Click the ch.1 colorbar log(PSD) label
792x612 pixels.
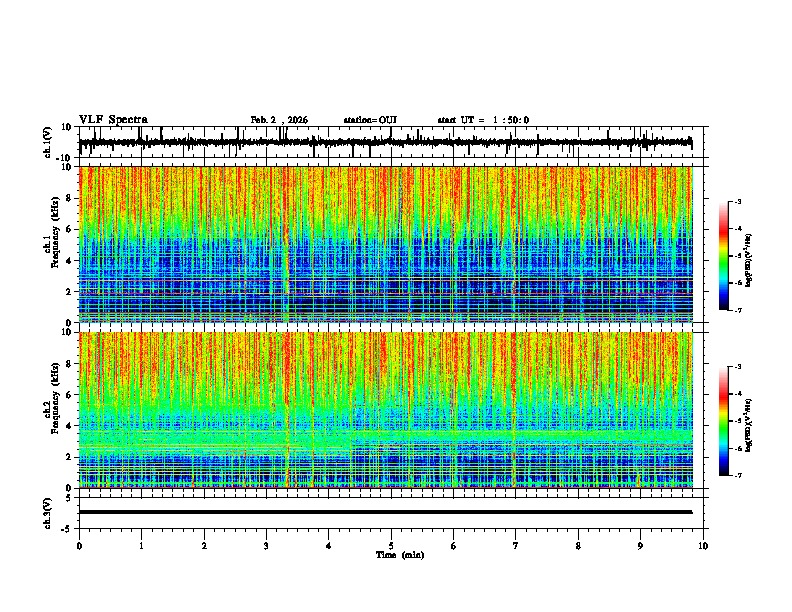pos(748,260)
